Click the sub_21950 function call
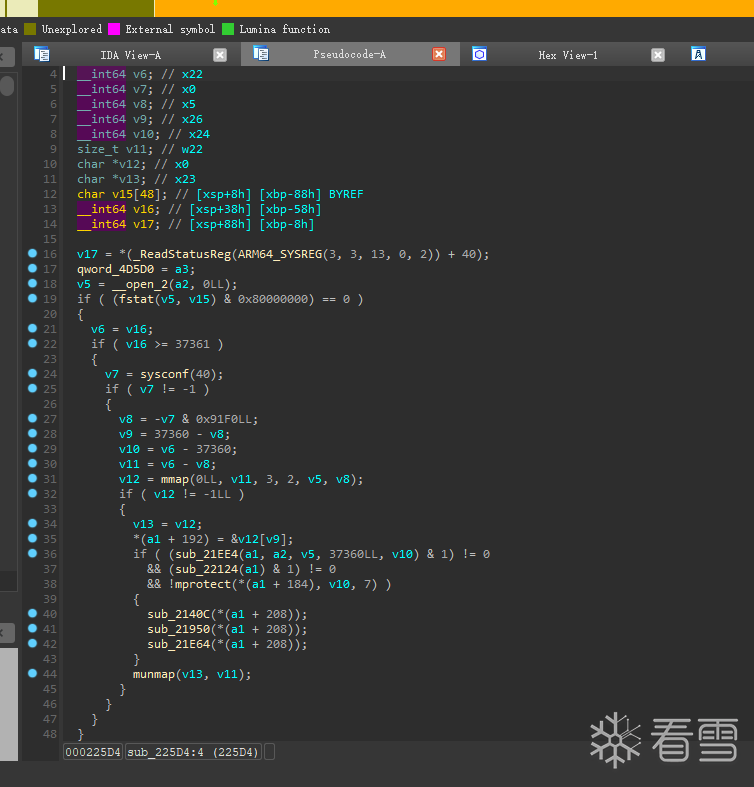The image size is (754, 787). [178, 629]
